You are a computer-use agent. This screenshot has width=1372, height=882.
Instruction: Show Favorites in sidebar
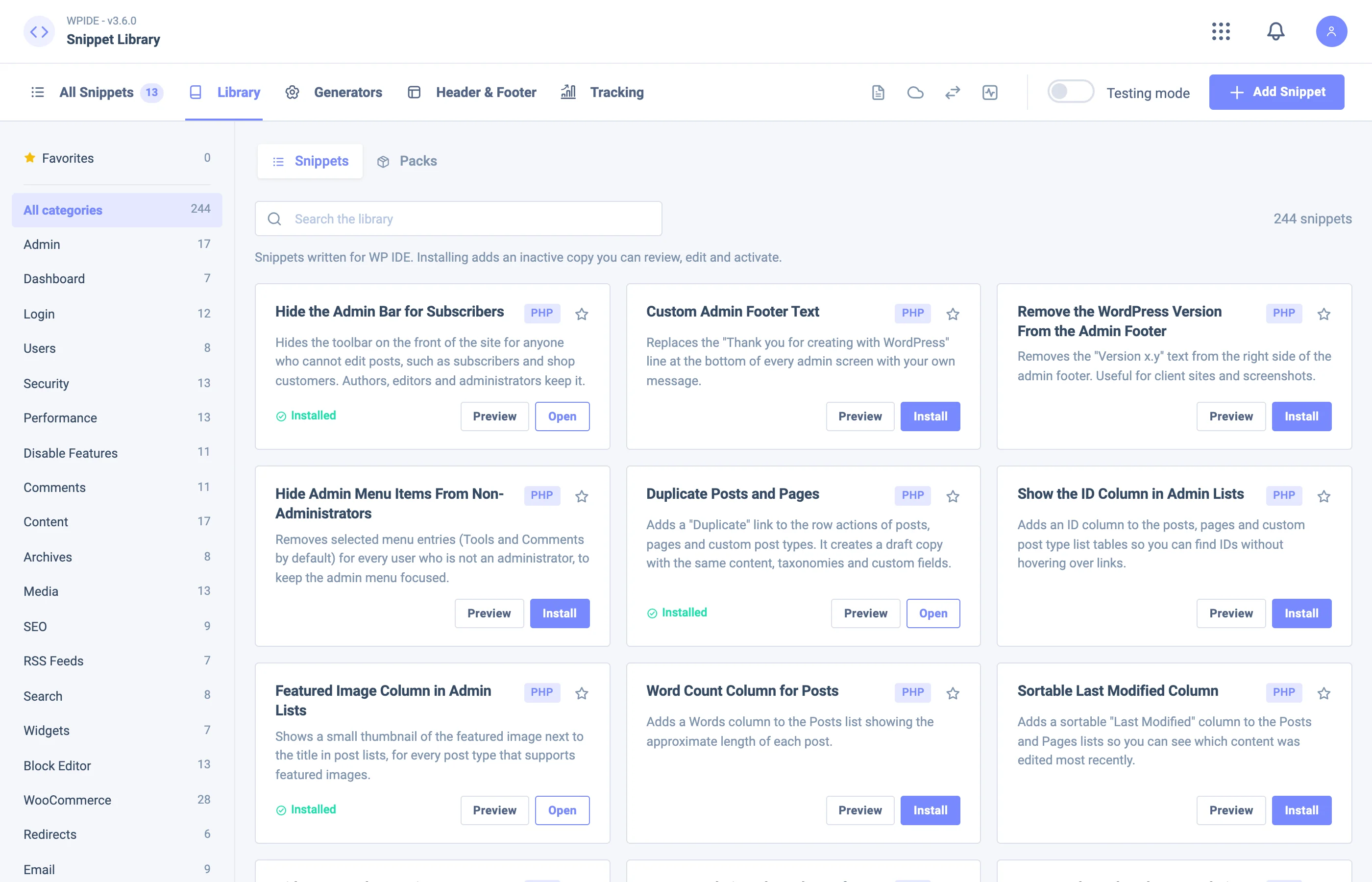point(117,158)
